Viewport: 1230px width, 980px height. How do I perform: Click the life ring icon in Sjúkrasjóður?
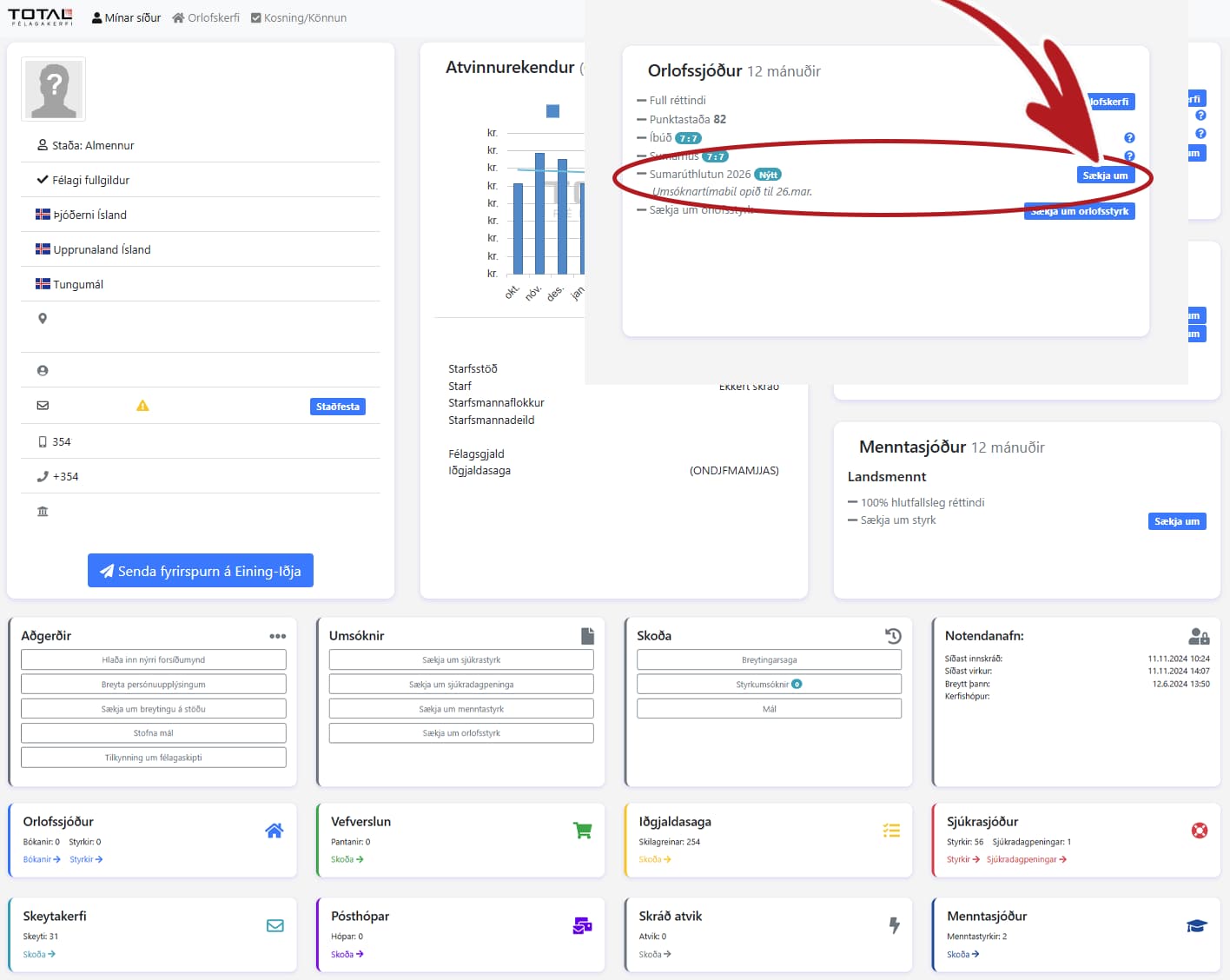pyautogui.click(x=1200, y=831)
